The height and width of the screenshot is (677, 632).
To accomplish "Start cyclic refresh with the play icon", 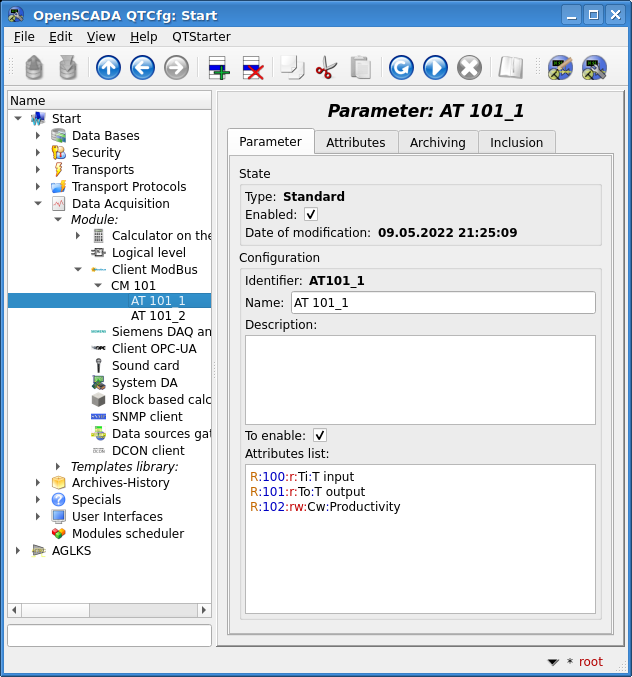I will coord(435,68).
